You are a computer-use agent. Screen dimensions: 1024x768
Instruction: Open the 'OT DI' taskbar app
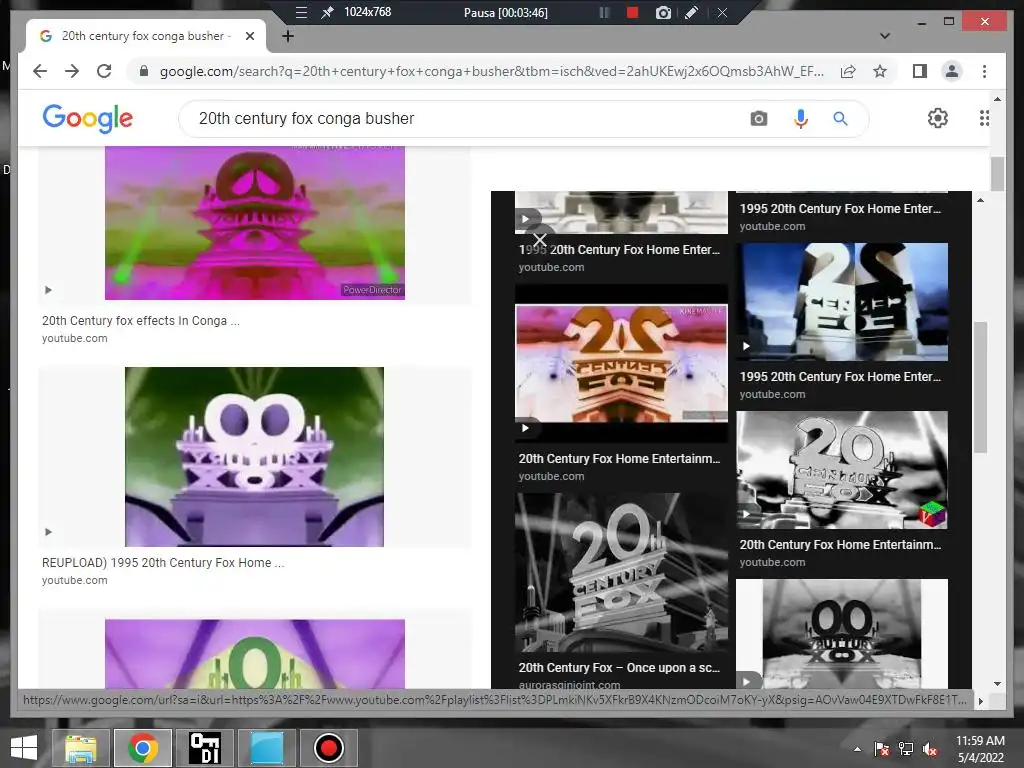(204, 748)
